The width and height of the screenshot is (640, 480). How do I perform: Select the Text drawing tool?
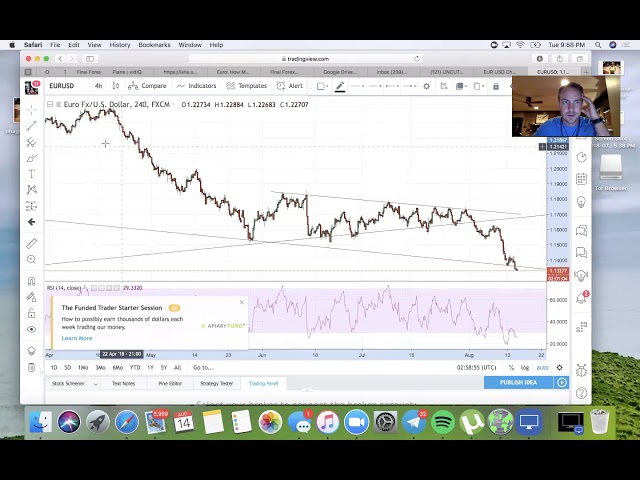tap(32, 173)
